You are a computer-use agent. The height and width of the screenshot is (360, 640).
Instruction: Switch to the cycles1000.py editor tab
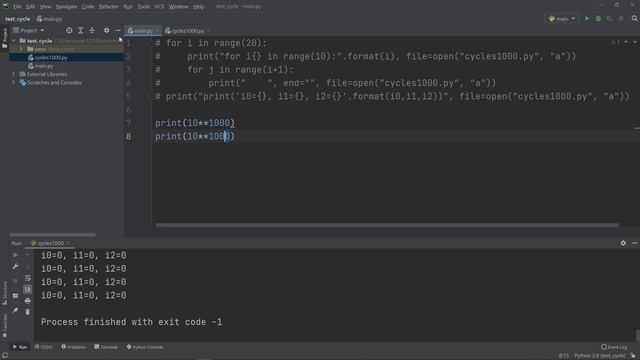[x=187, y=31]
